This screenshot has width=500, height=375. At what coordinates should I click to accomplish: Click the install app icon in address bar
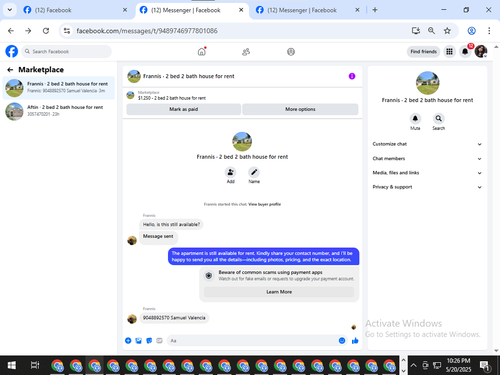tap(416, 31)
